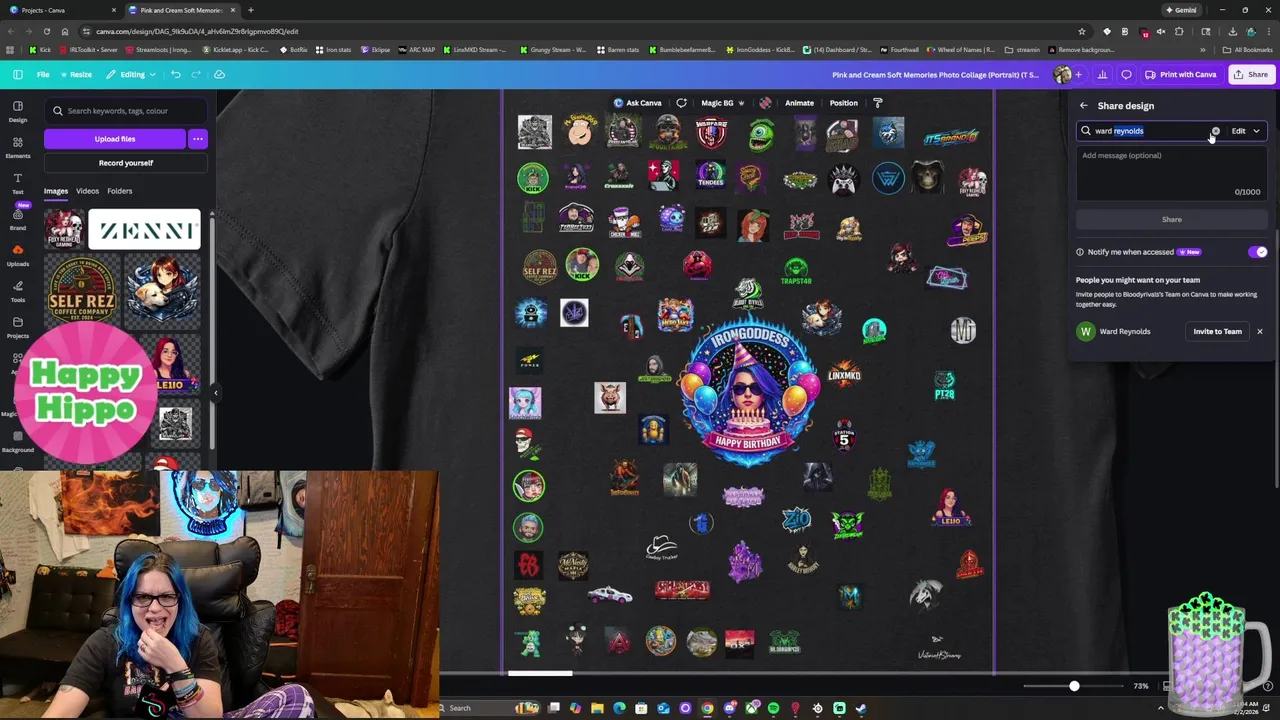
Task: Open the insights chart icon
Action: (1102, 74)
